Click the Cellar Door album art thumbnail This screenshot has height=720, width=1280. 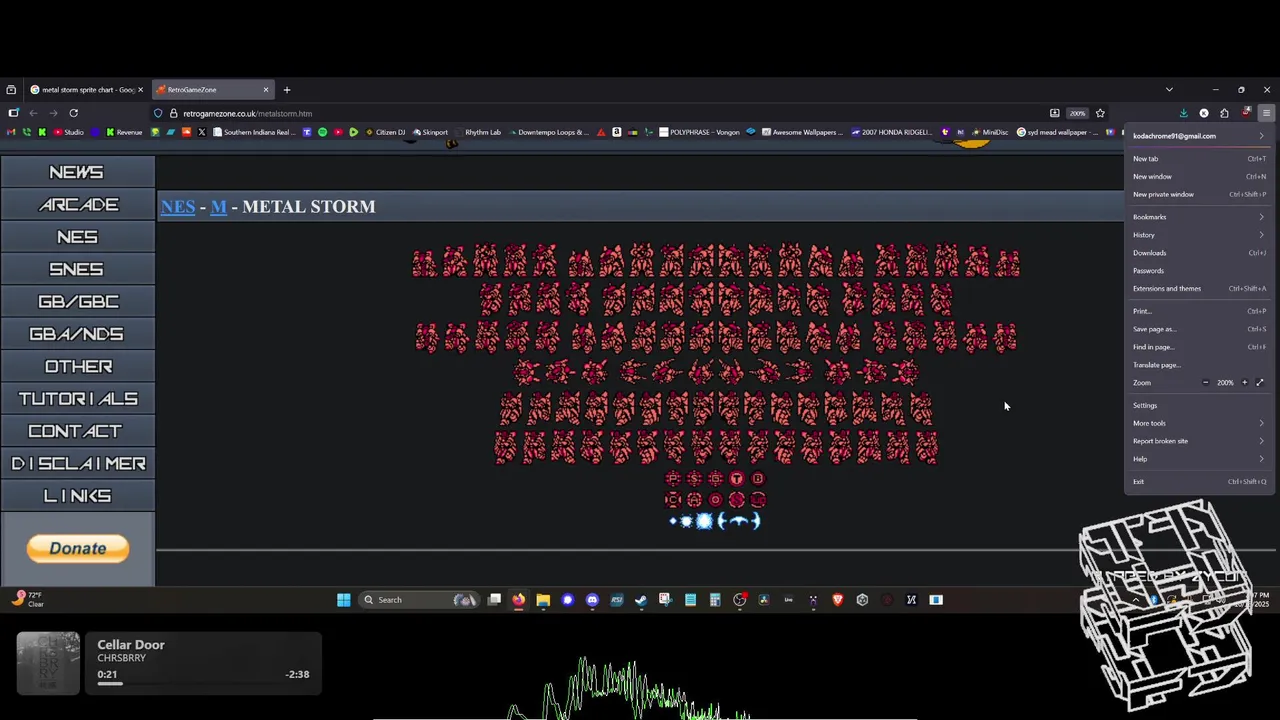(48, 663)
